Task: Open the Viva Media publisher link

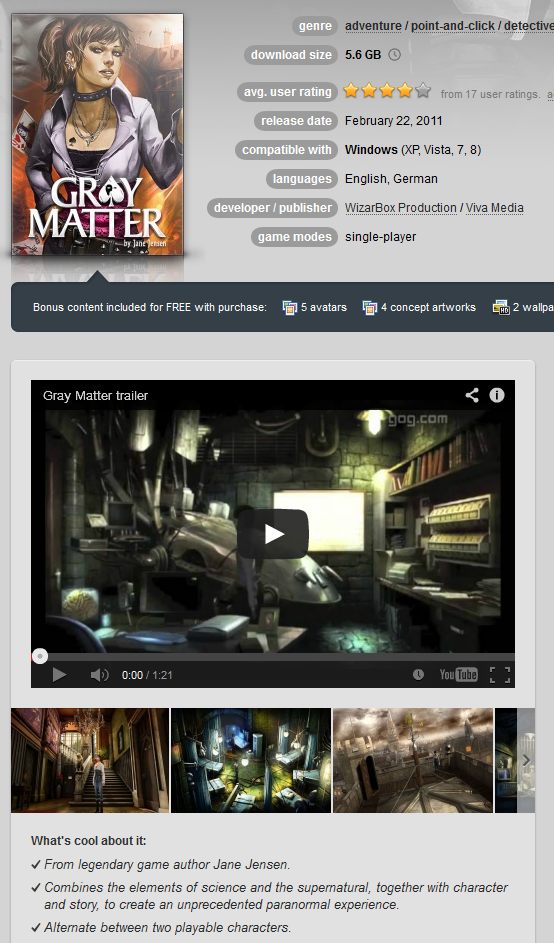Action: point(494,207)
